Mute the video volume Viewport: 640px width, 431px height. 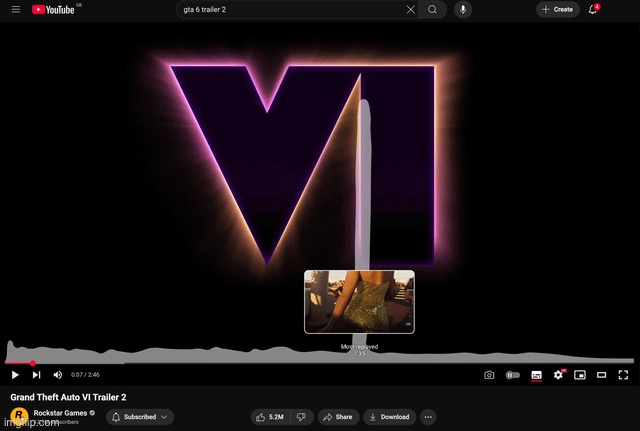click(x=57, y=375)
